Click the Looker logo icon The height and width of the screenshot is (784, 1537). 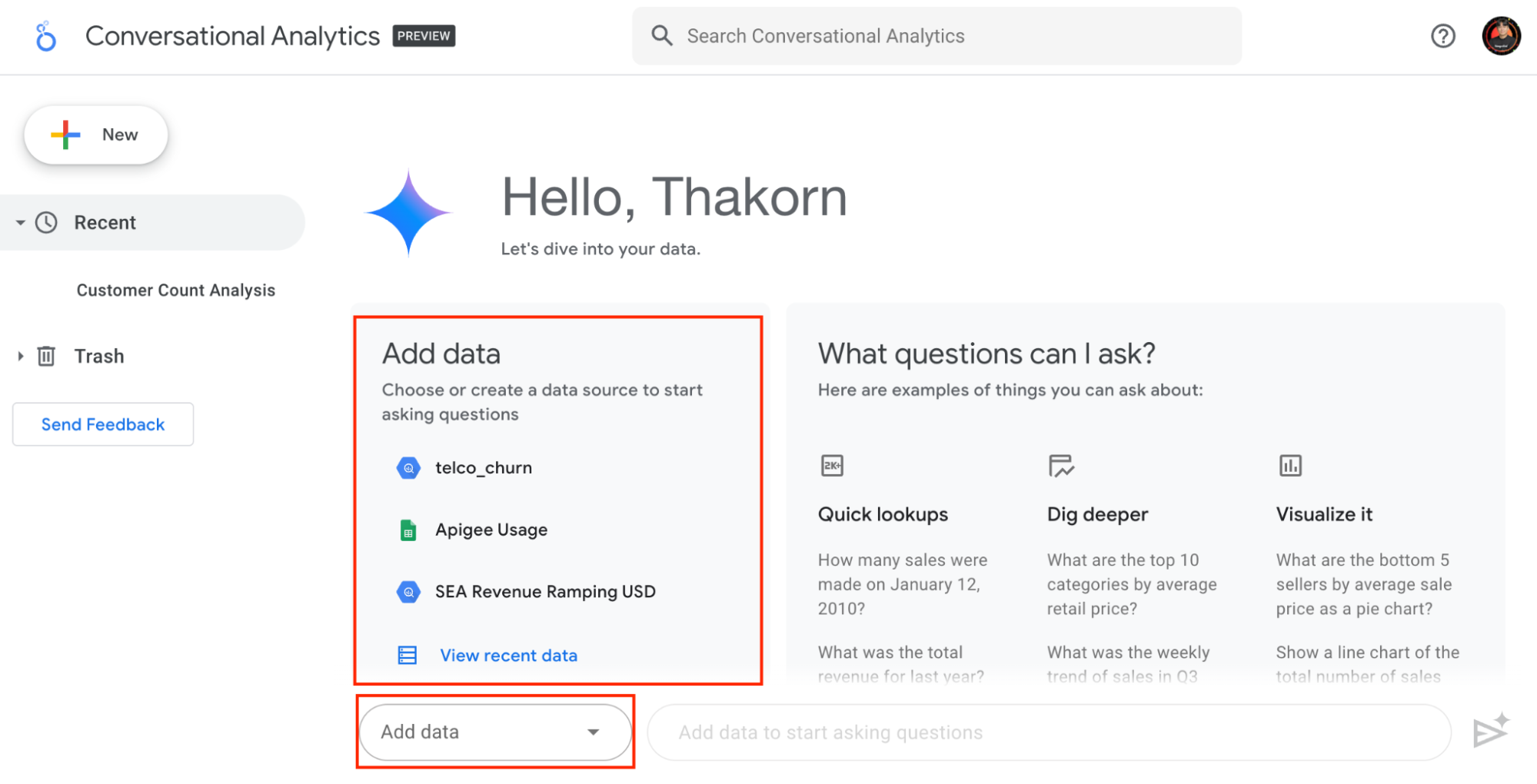pyautogui.click(x=45, y=36)
